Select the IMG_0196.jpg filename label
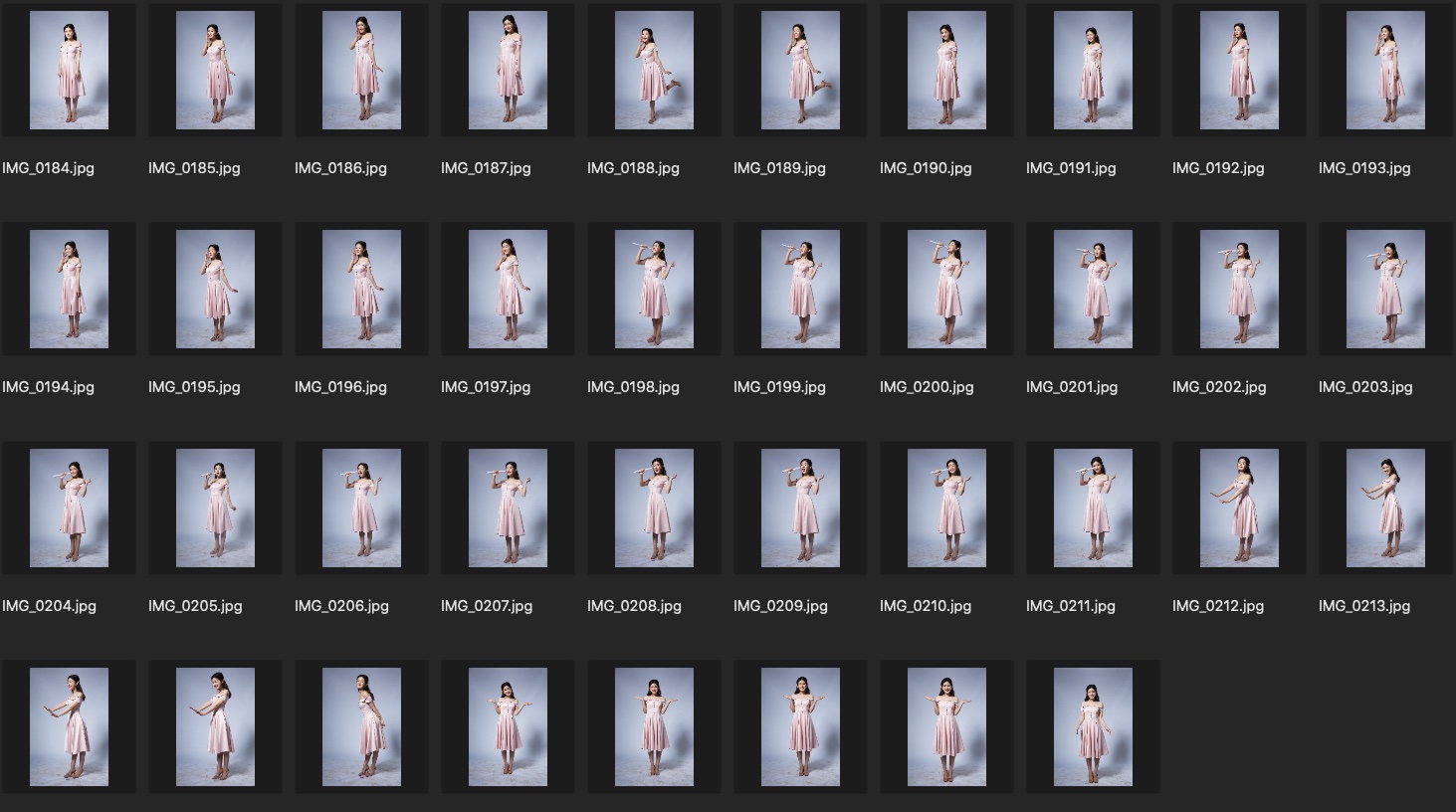The image size is (1456, 812). click(x=340, y=387)
